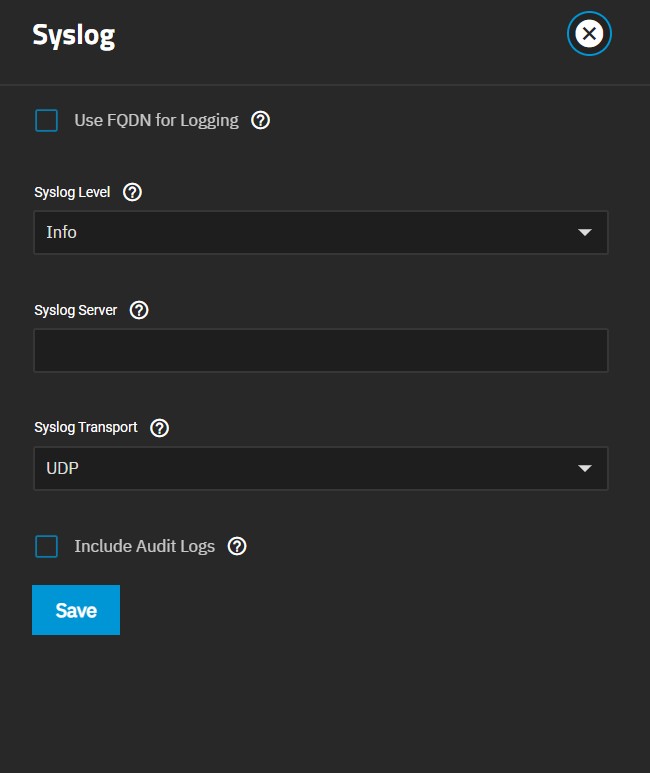Image resolution: width=650 pixels, height=773 pixels.
Task: Expand the Syslog Transport dropdown arrow
Action: tap(585, 468)
